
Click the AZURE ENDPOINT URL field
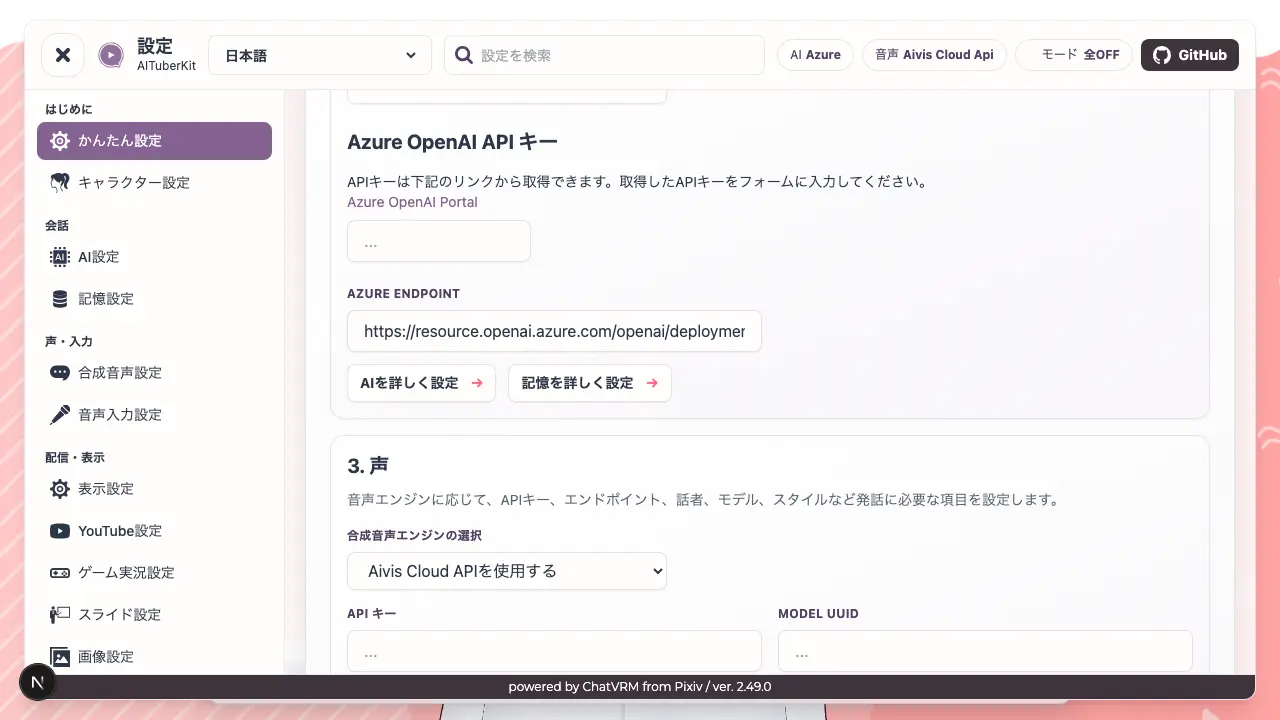tap(554, 331)
